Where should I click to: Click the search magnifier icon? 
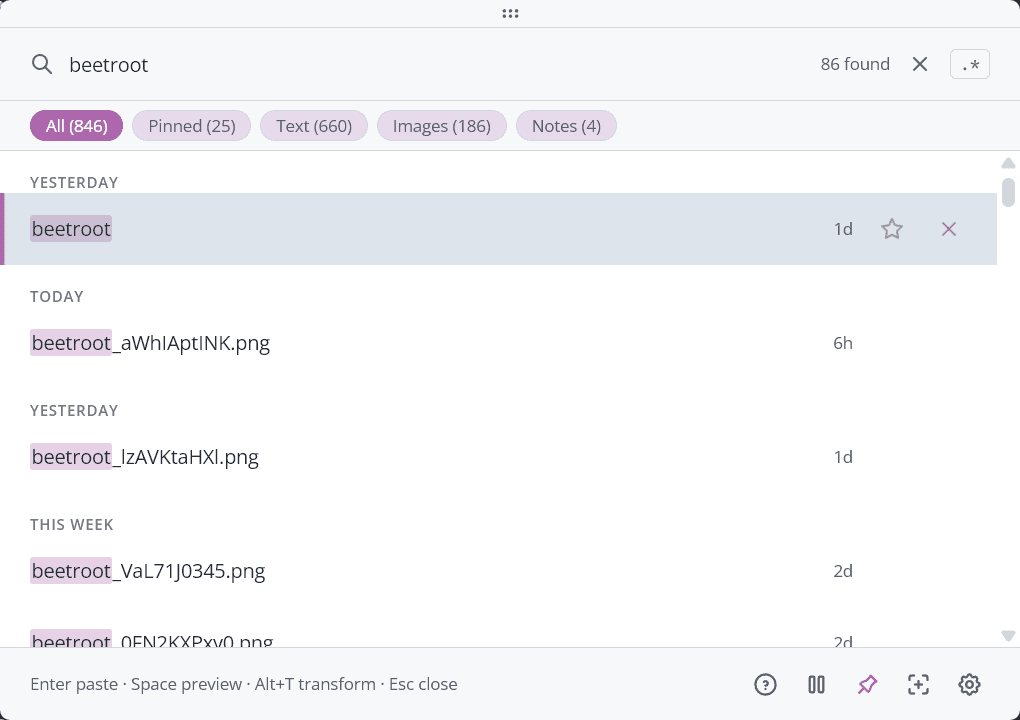pyautogui.click(x=42, y=64)
